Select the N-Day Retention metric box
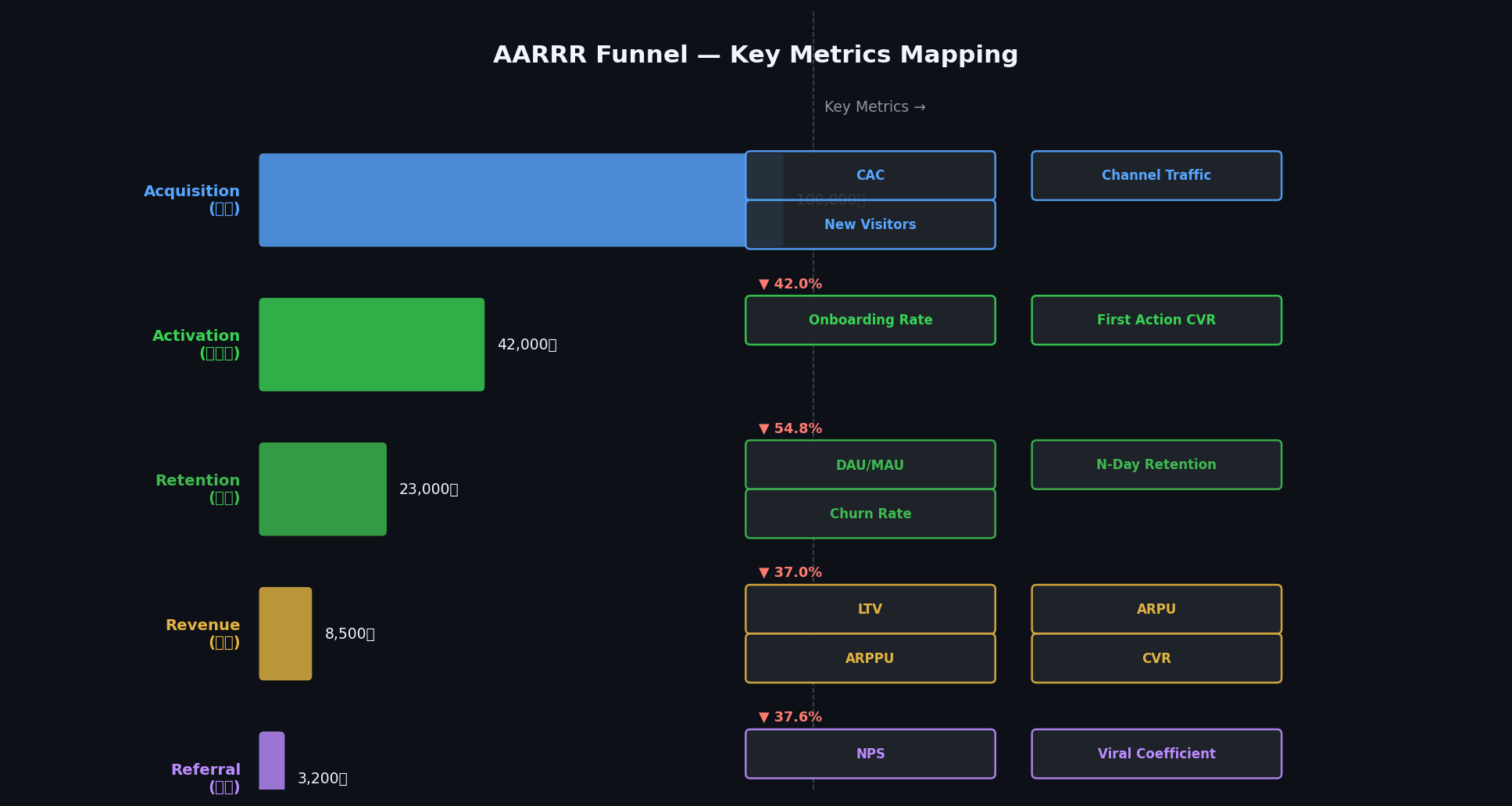The image size is (1512, 806). 1156,465
